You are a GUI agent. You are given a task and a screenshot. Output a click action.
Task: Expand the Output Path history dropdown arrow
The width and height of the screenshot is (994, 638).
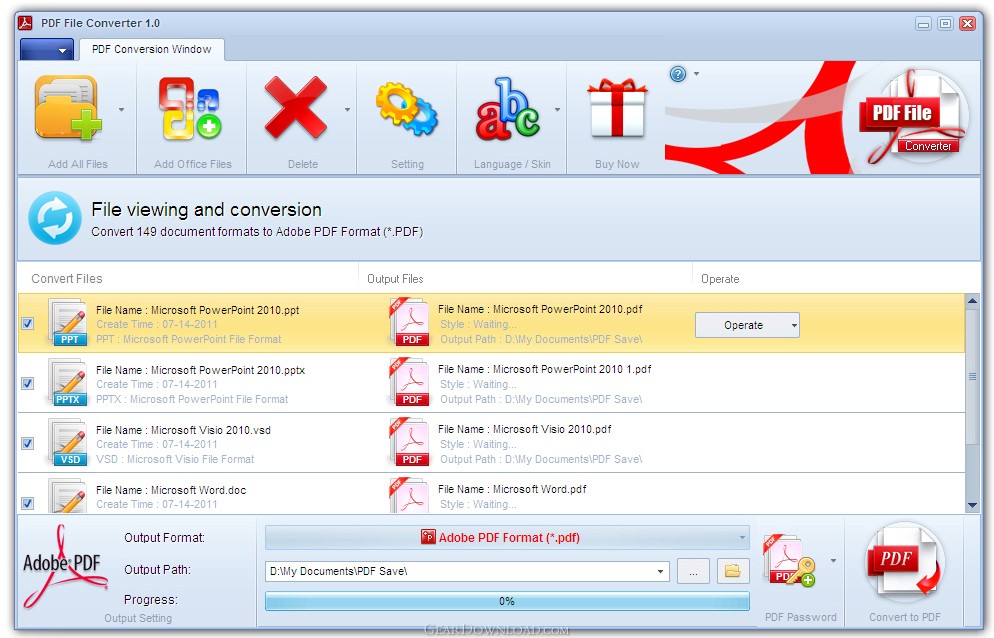coord(661,571)
